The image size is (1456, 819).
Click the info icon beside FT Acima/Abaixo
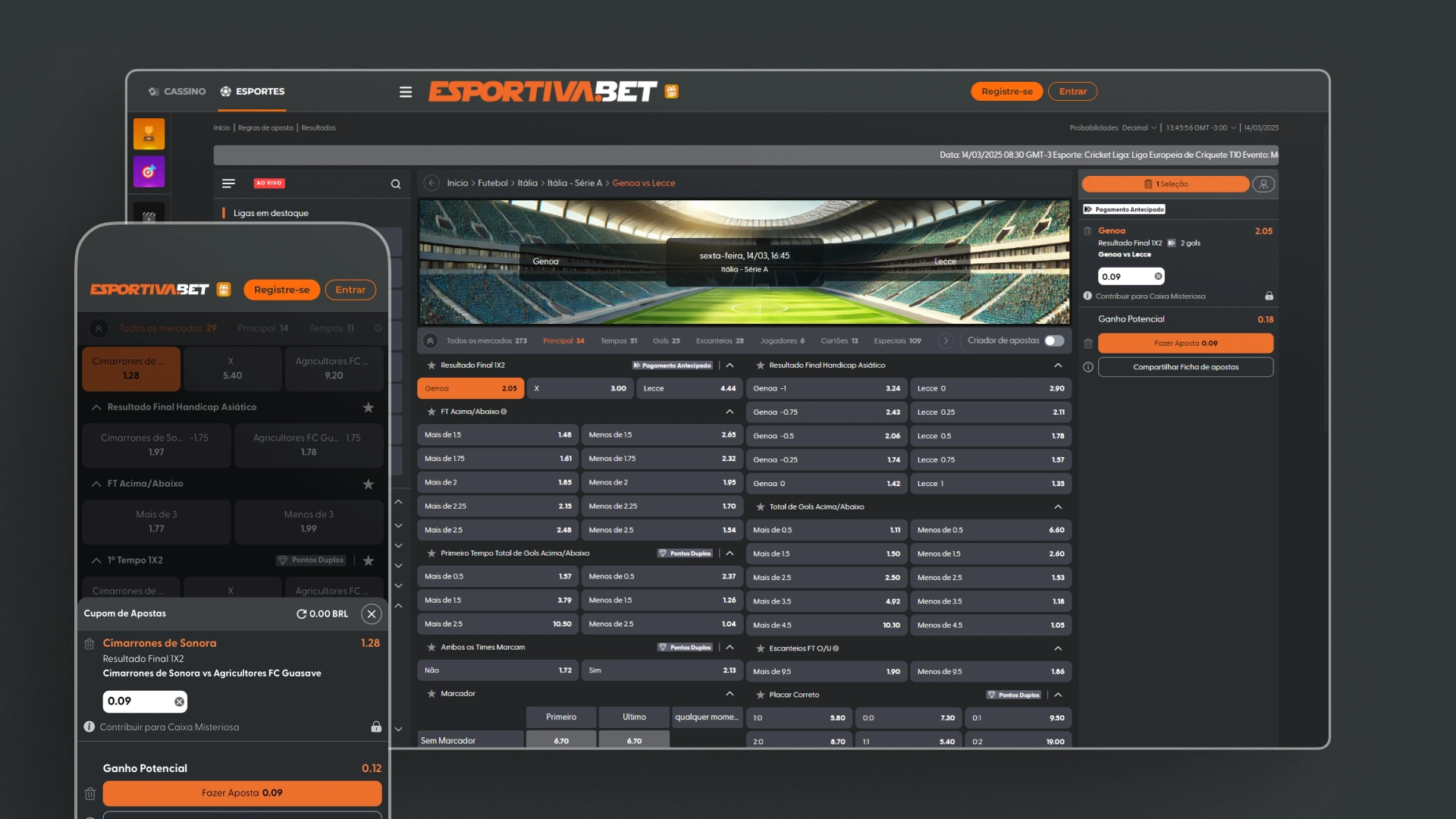click(504, 412)
